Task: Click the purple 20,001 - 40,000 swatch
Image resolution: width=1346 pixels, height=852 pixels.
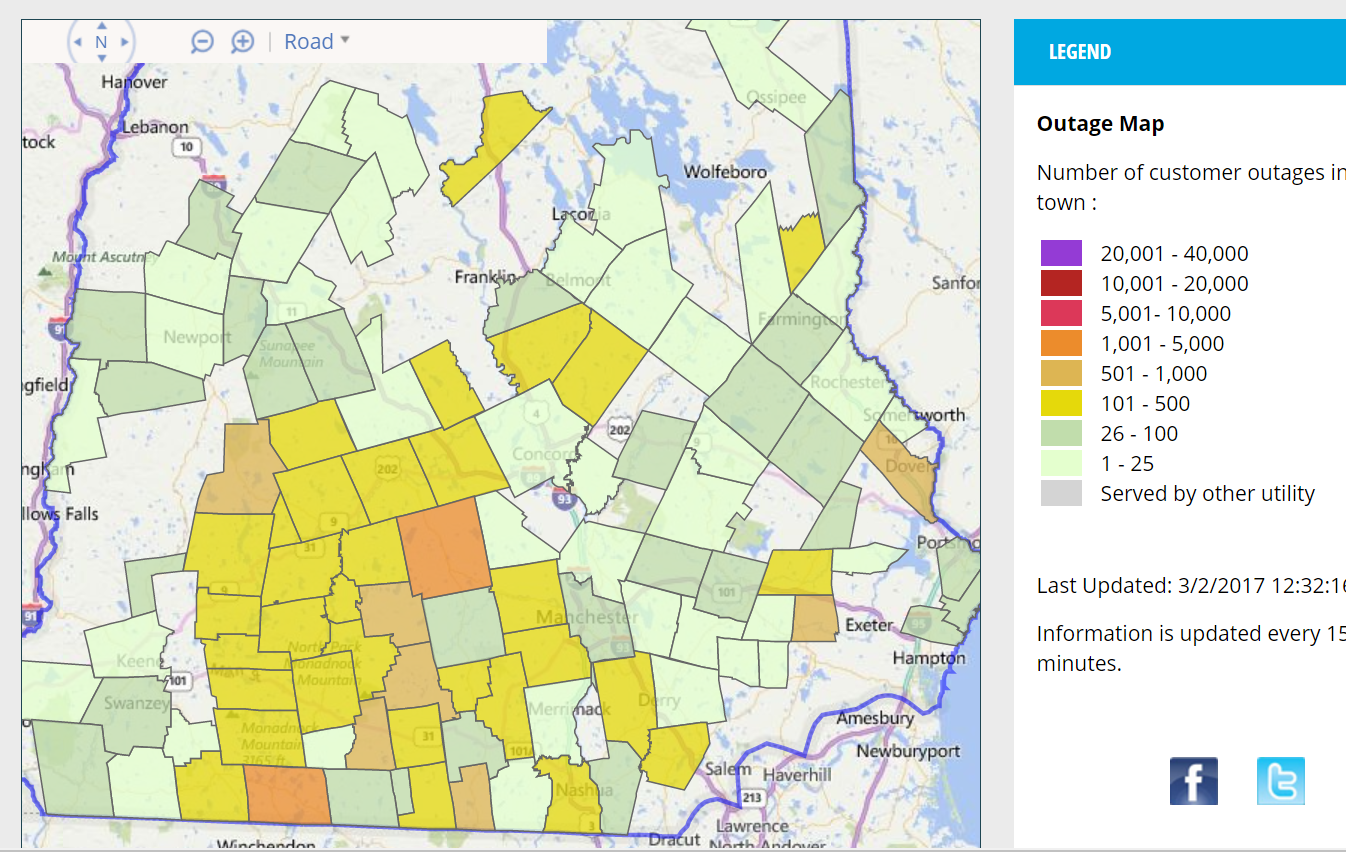Action: tap(1061, 253)
